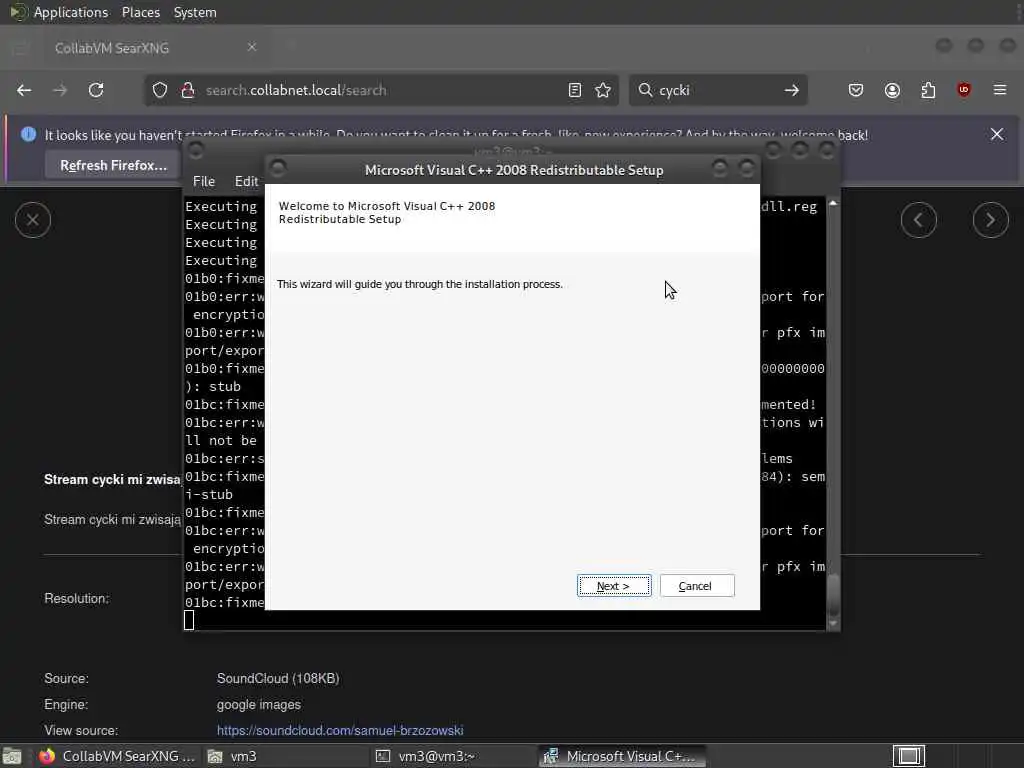Click the info icon in notification bar

click(x=28, y=135)
